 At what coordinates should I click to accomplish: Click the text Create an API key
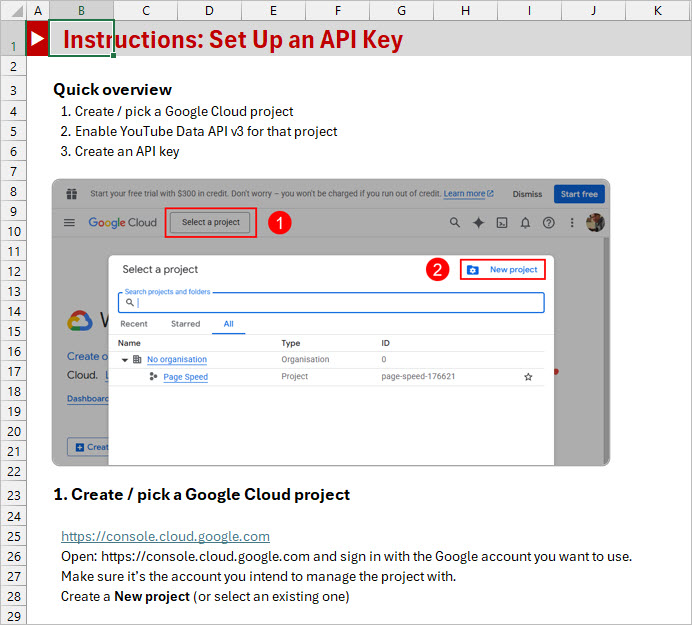[127, 151]
